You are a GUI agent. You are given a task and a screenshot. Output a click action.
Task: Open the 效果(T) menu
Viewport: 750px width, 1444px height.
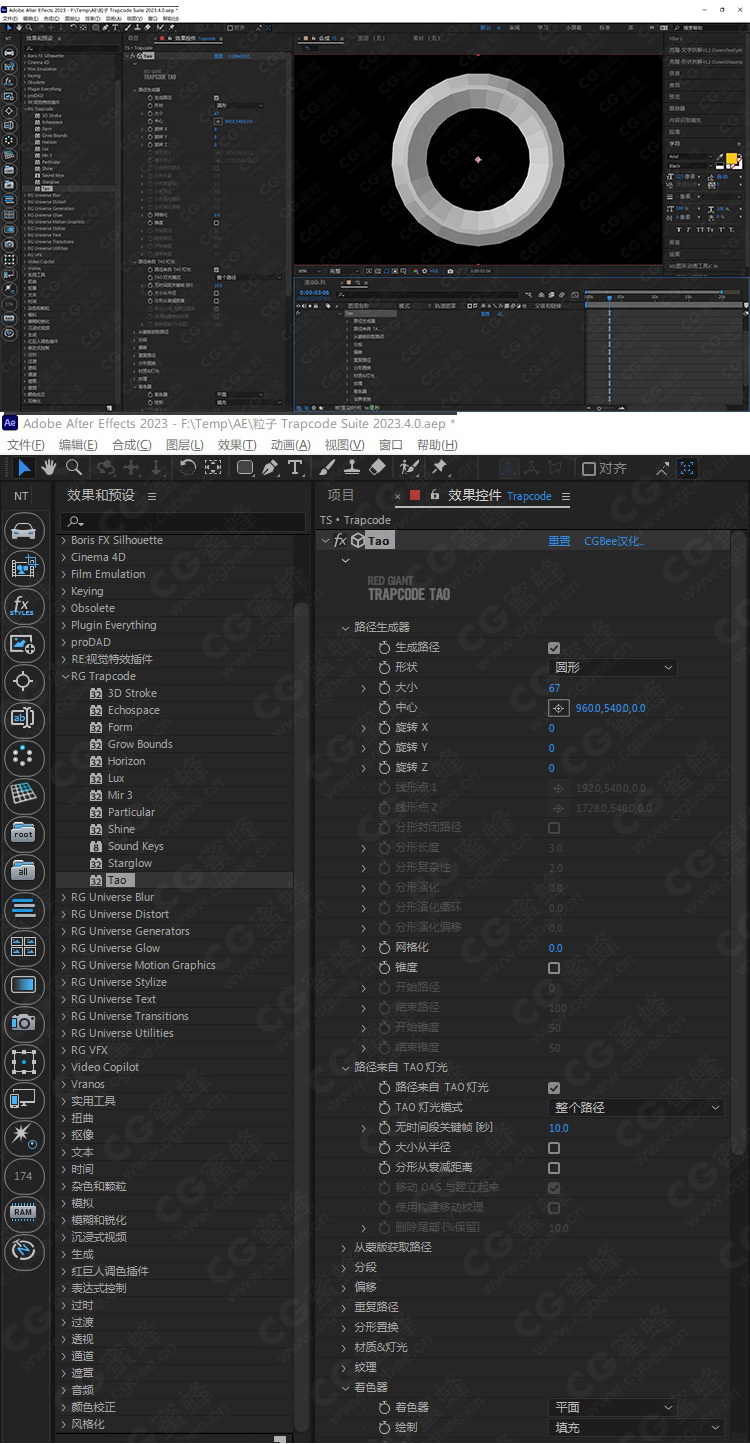pyautogui.click(x=237, y=445)
